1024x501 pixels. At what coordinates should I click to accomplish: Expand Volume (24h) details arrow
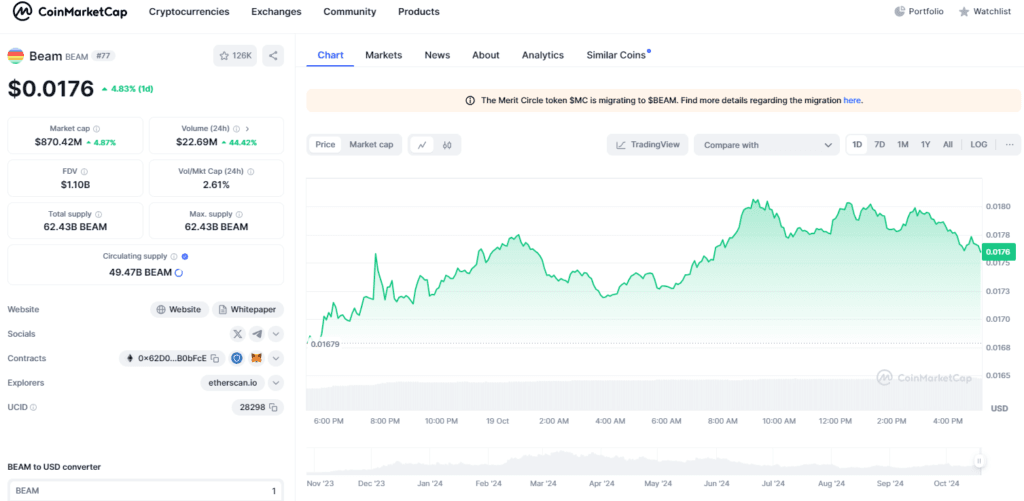click(248, 129)
